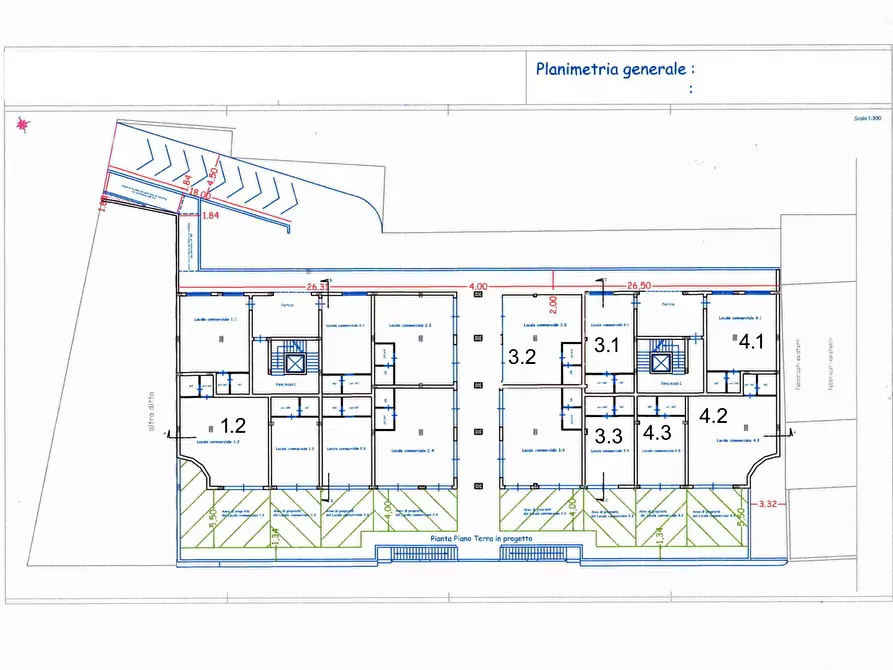Click the red 3.32 dimension on the right
This screenshot has width=893, height=670.
coord(769,503)
